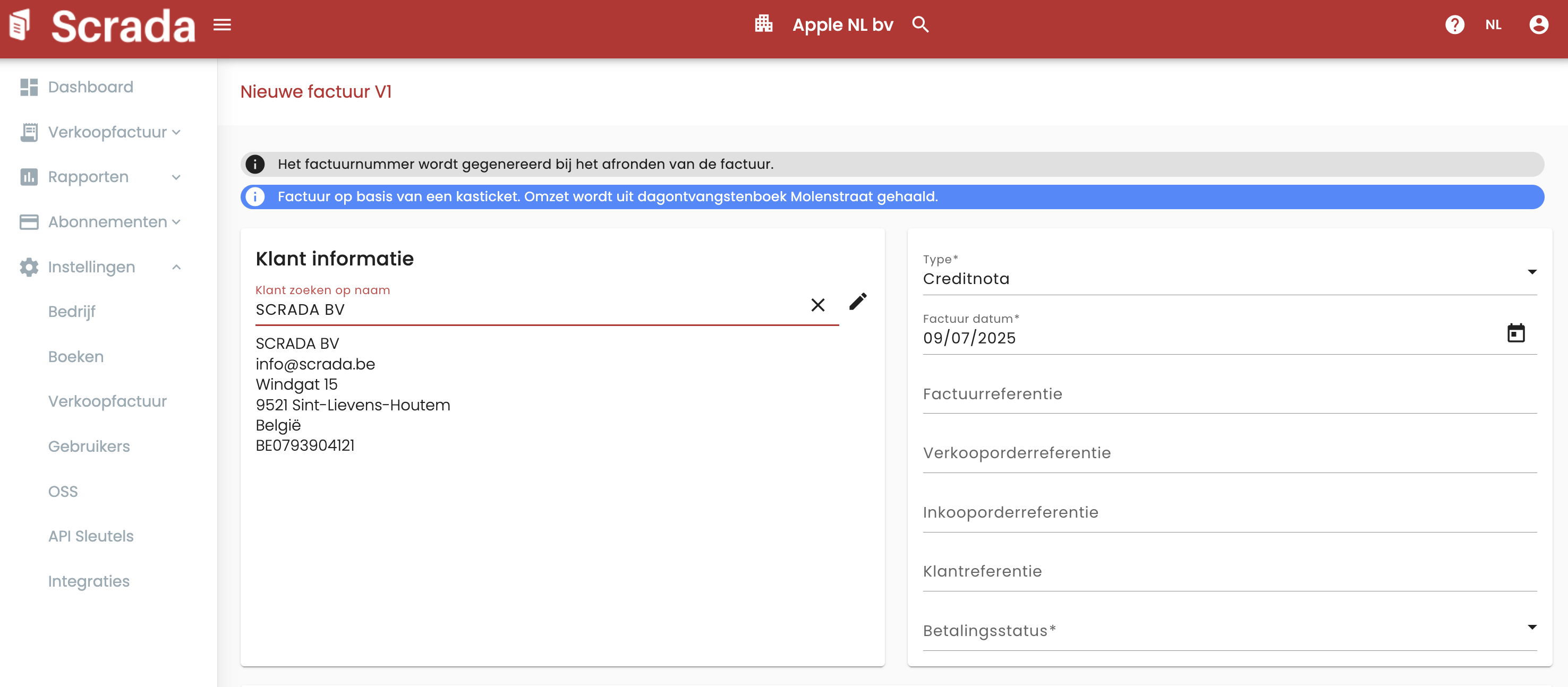The height and width of the screenshot is (687, 1568).
Task: Click the pencil icon to edit customer
Action: pos(858,302)
